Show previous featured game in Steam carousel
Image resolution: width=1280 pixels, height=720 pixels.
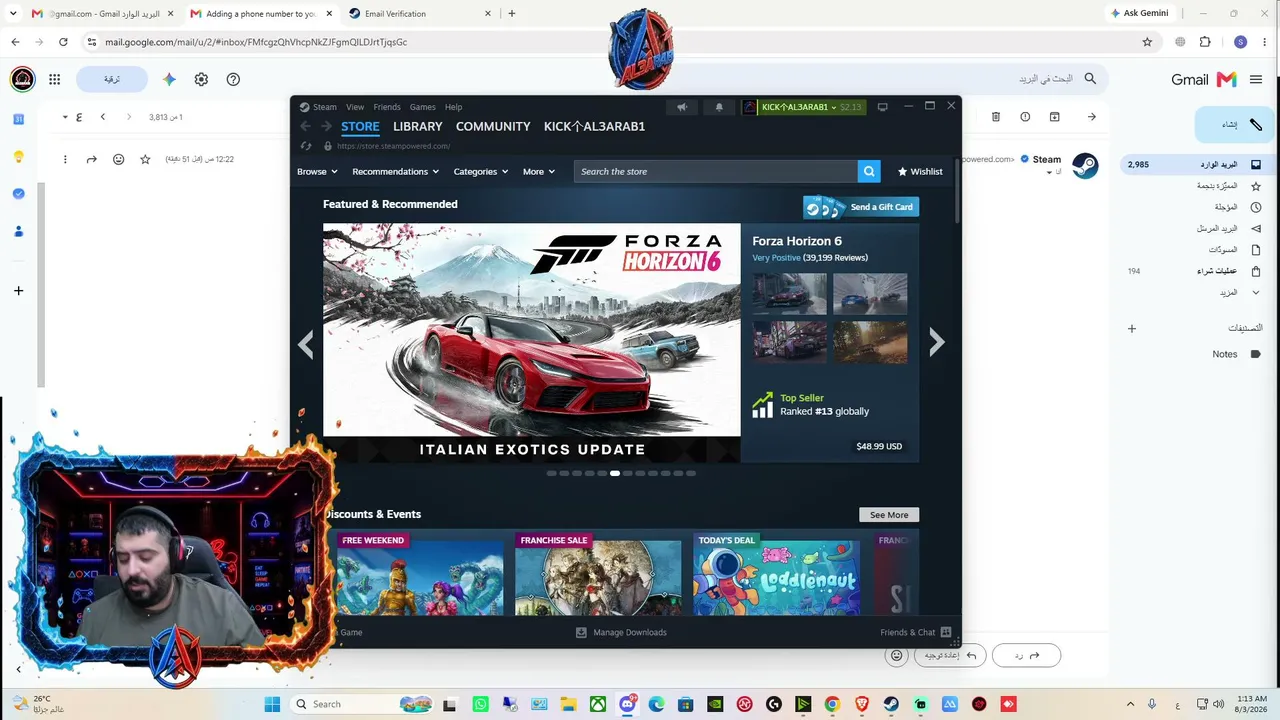[306, 344]
